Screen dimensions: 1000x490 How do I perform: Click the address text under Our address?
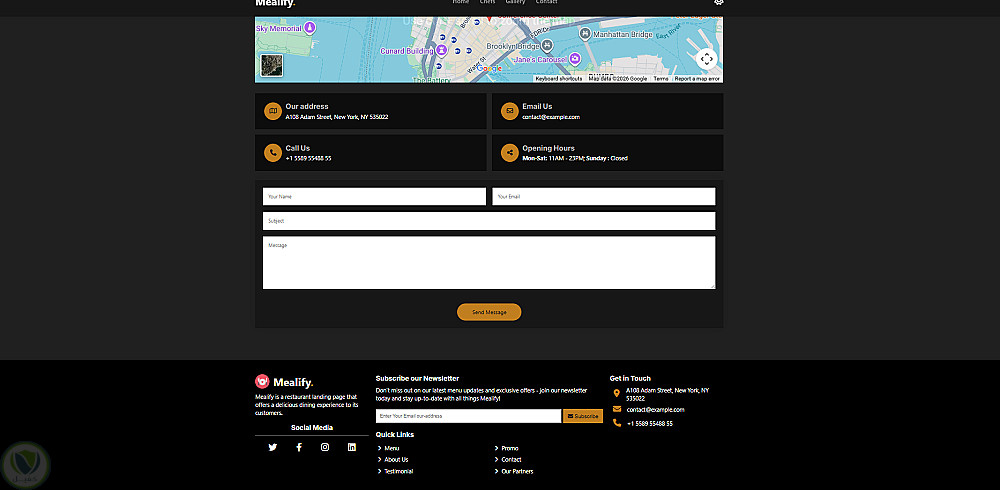[x=337, y=117]
